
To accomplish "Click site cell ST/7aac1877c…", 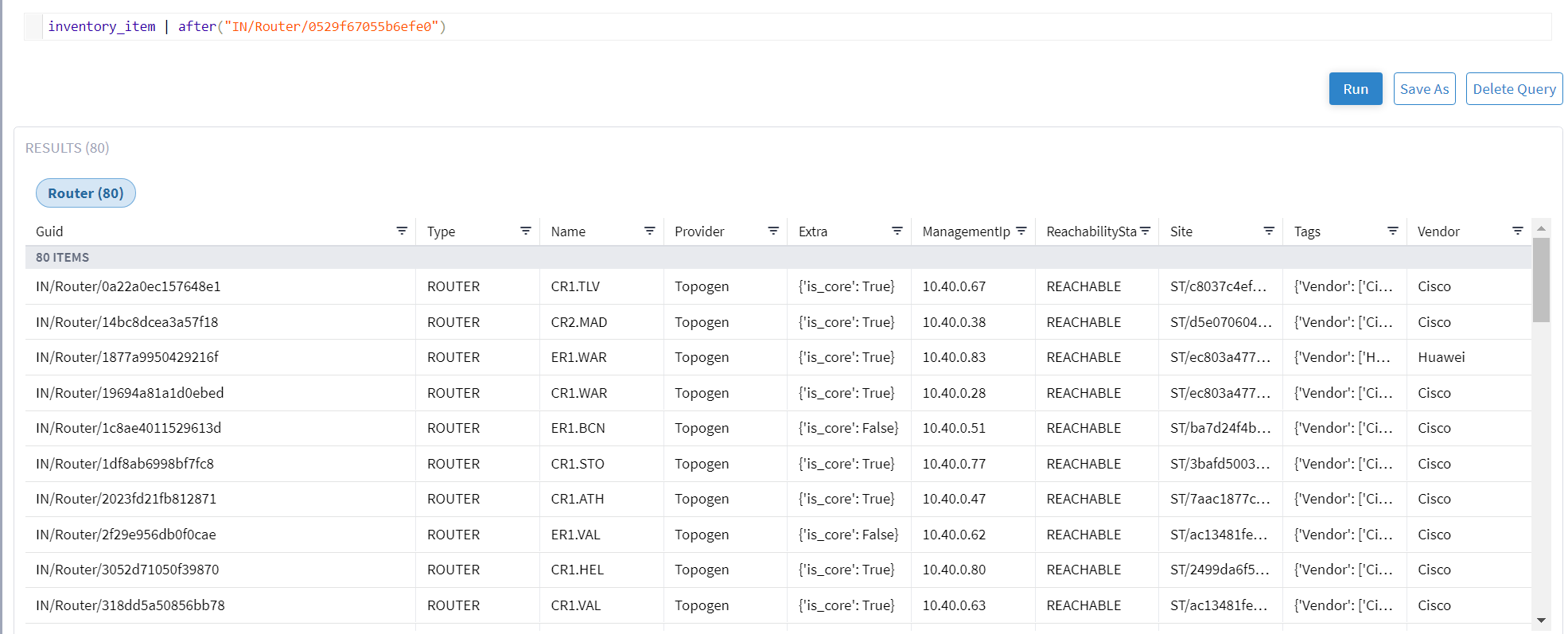I will 1220,499.
